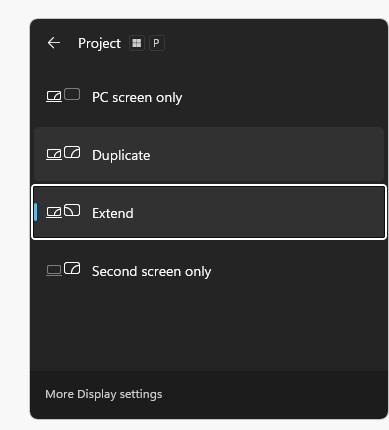Click the blue selection indicator on Extend
Viewport: 389px width, 430px height.
coord(36,212)
